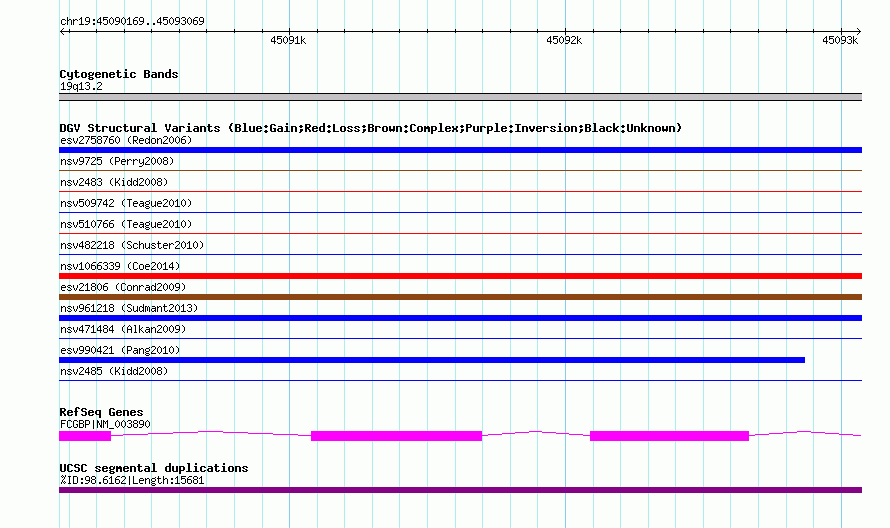The height and width of the screenshot is (528, 890).
Task: Click the 19q13.2 band label
Action: coord(81,86)
